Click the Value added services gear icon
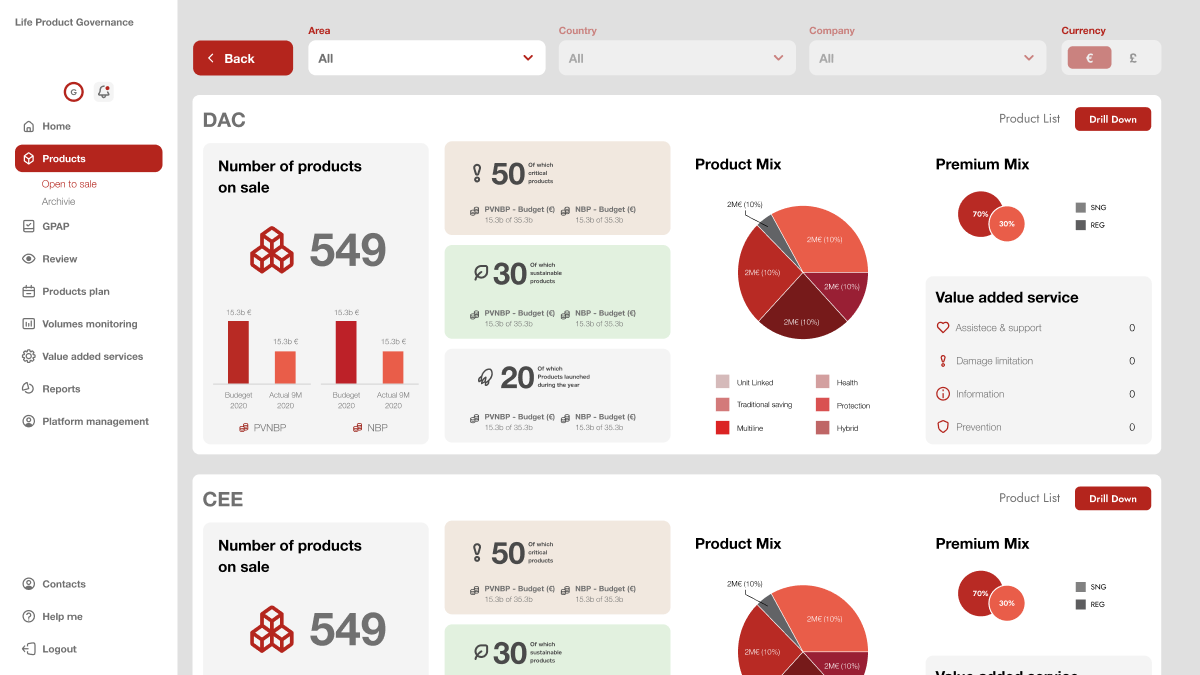1200x675 pixels. 28,356
